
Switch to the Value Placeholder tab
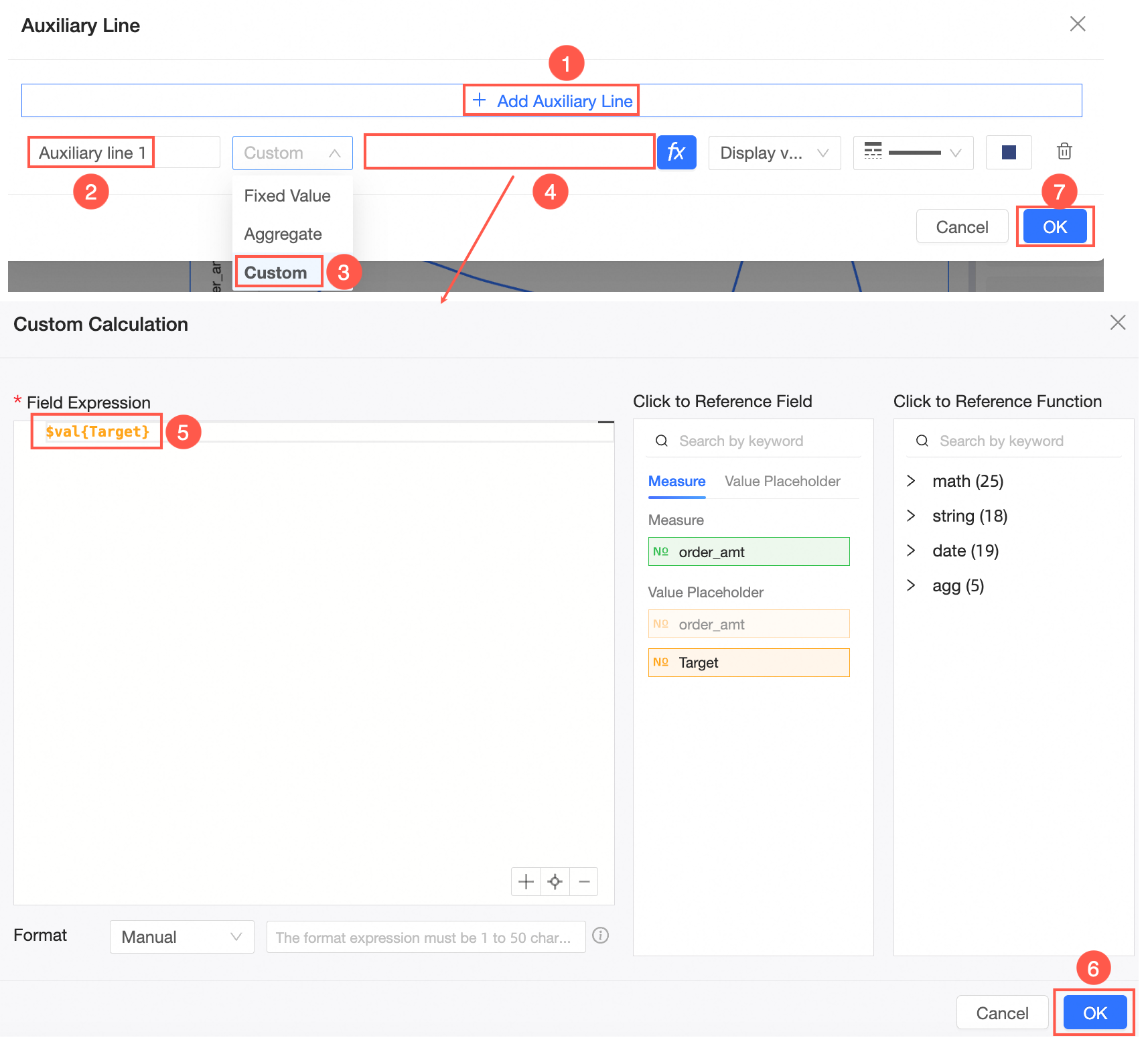[x=782, y=481]
